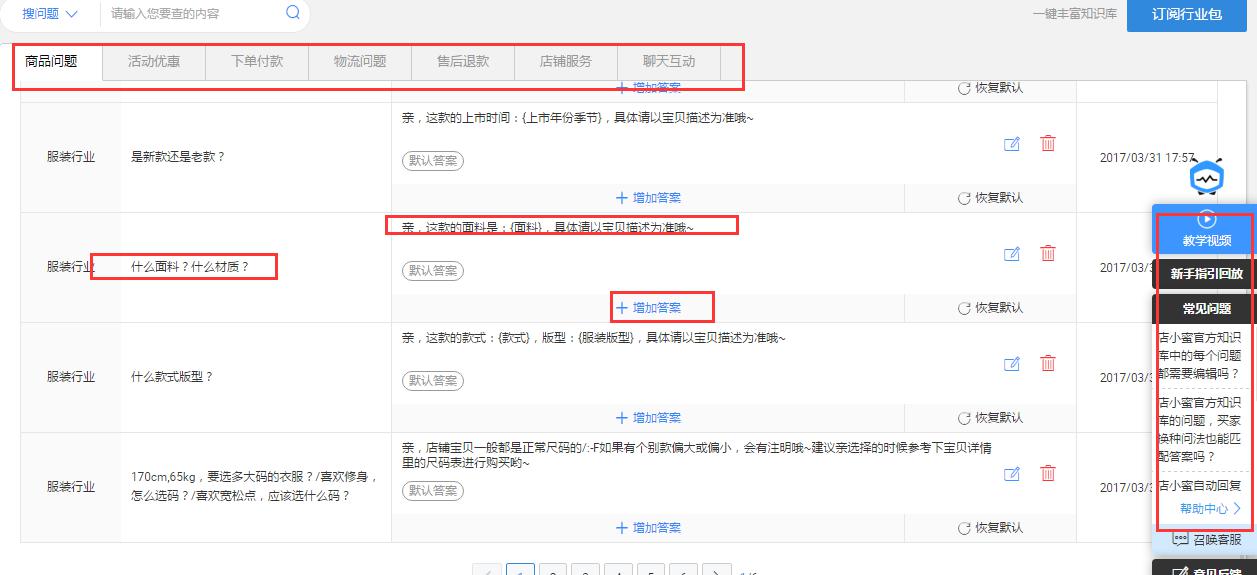Select question text 什么款式版型？
The height and width of the screenshot is (575, 1257).
tap(172, 377)
